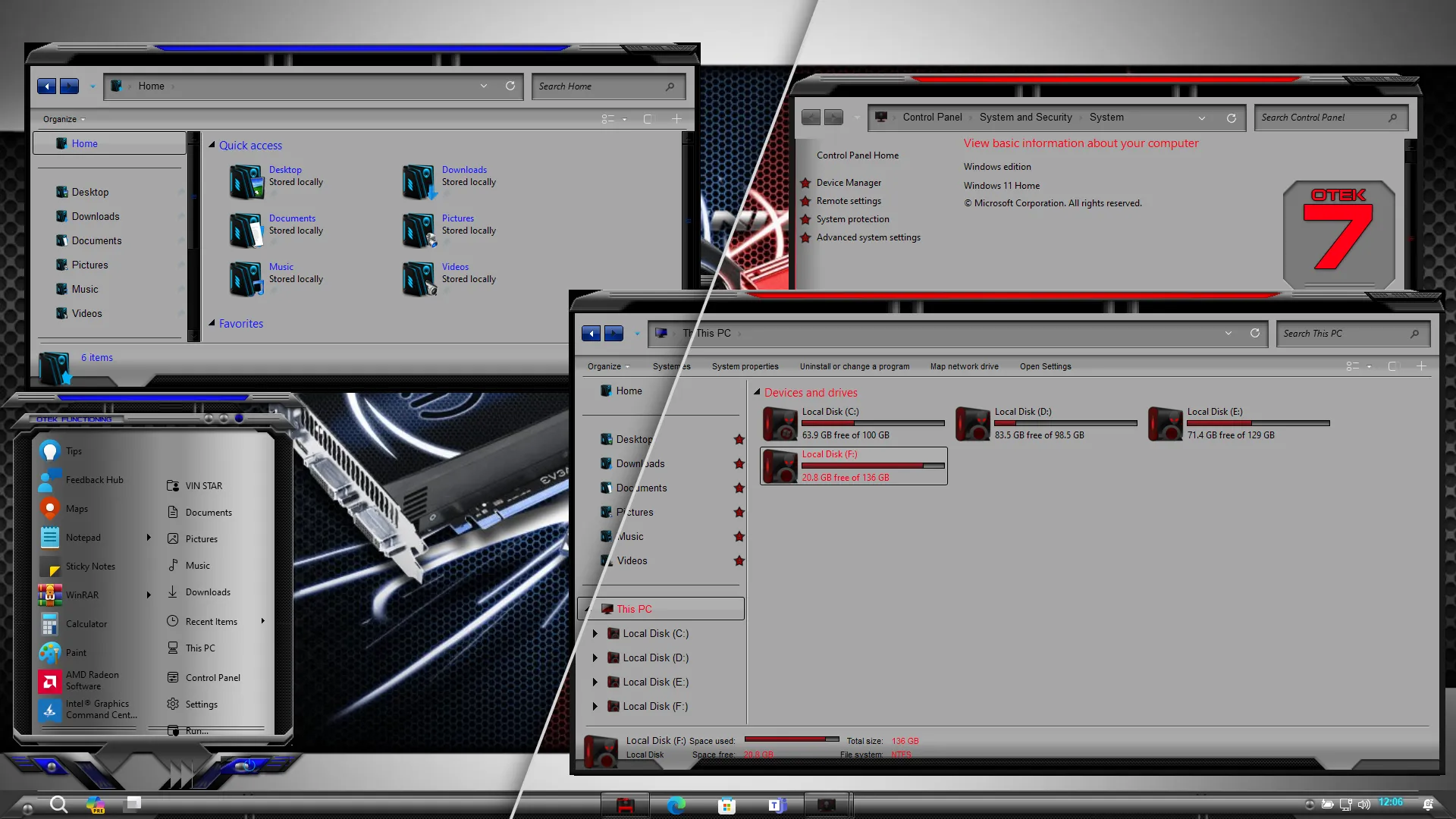Expand the Local Disk (C:) tree item
The width and height of the screenshot is (1456, 819).
point(595,633)
